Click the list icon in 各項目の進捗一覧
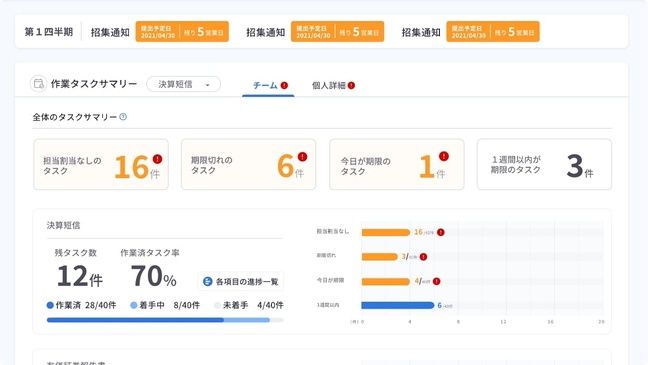Screen dimensions: 648x365 pos(208,282)
